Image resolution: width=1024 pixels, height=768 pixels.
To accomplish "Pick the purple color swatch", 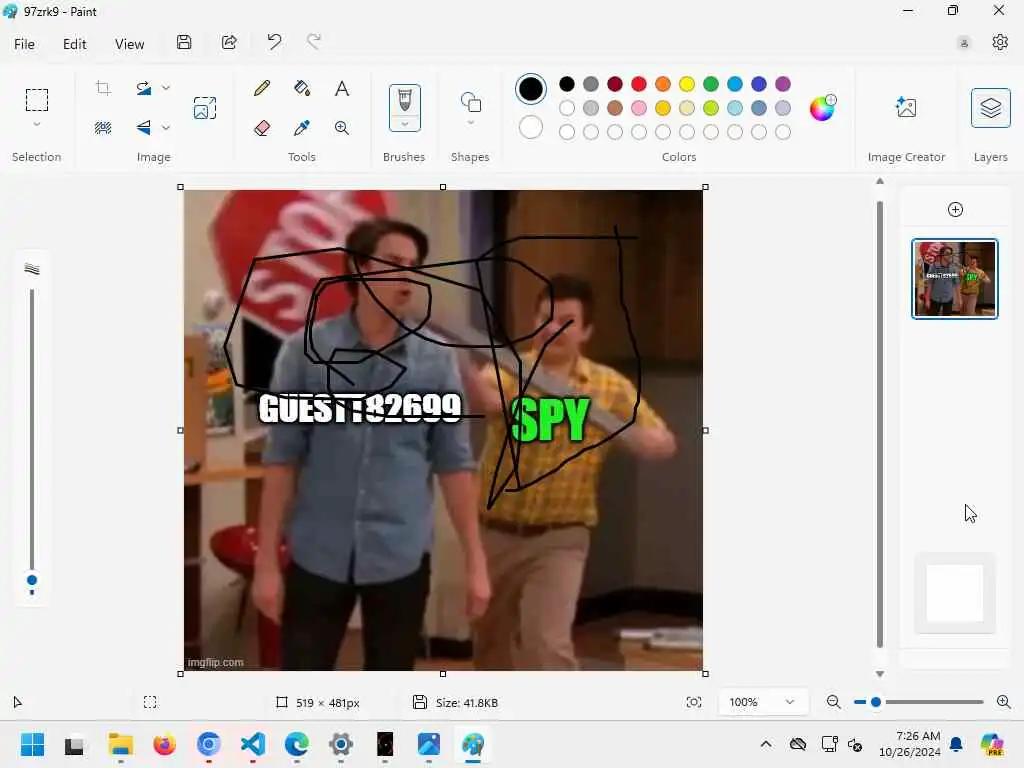I will [x=782, y=84].
